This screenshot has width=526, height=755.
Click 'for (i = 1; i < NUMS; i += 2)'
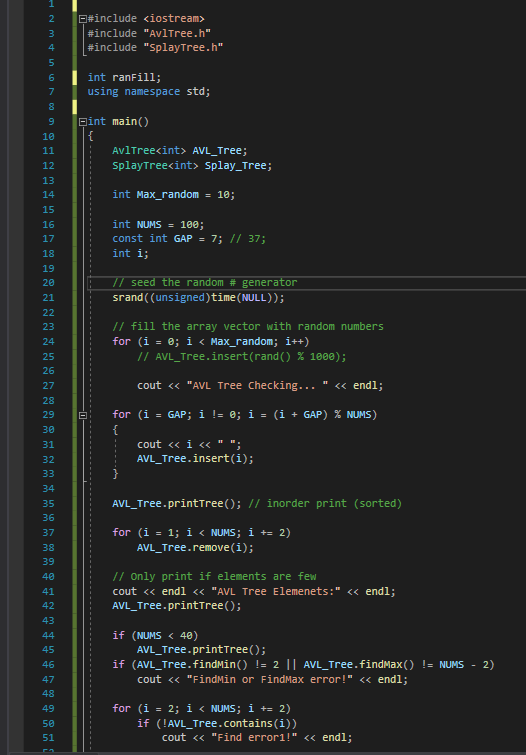pyautogui.click(x=201, y=533)
